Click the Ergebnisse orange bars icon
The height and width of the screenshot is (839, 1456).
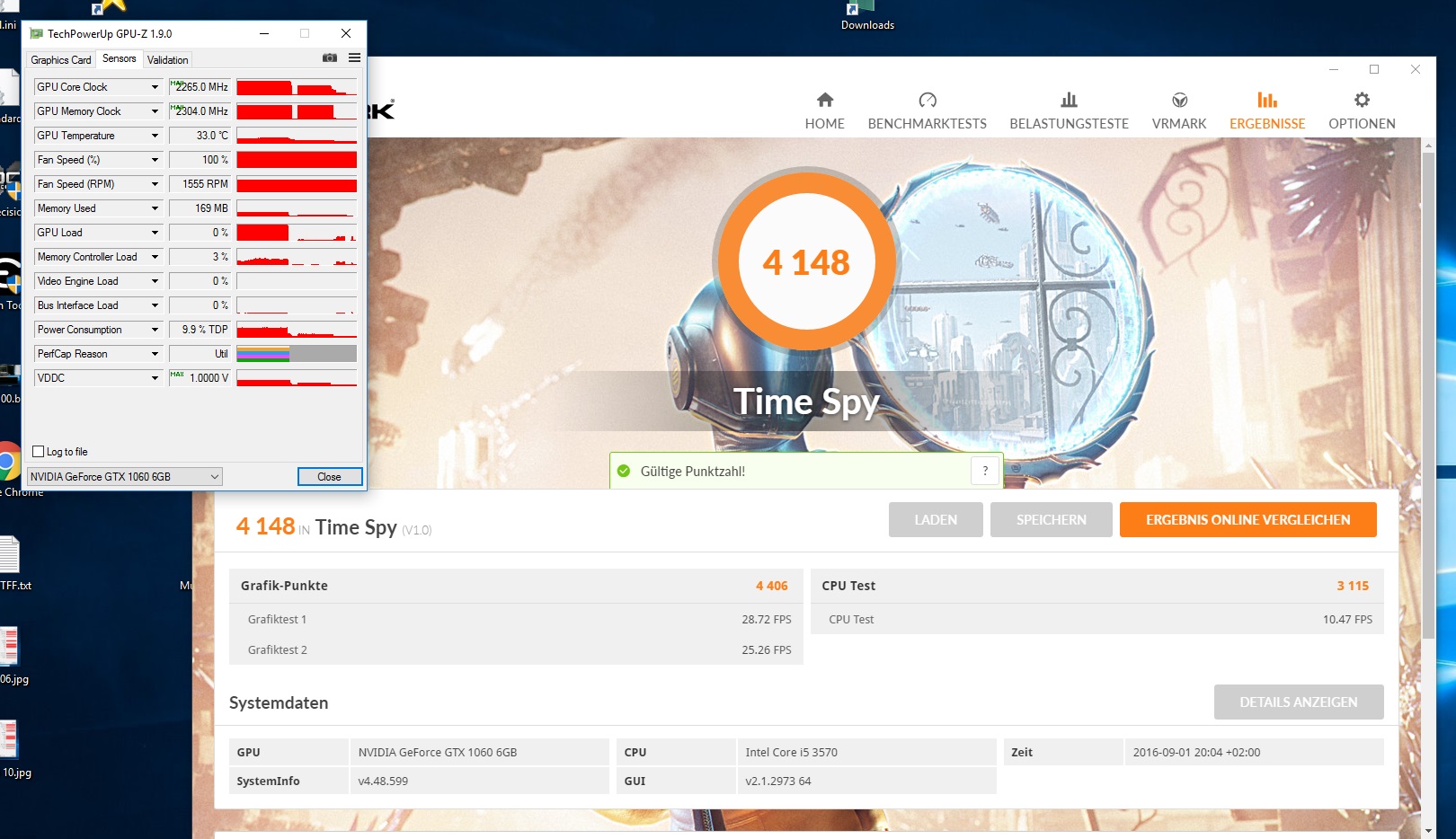coord(1267,100)
